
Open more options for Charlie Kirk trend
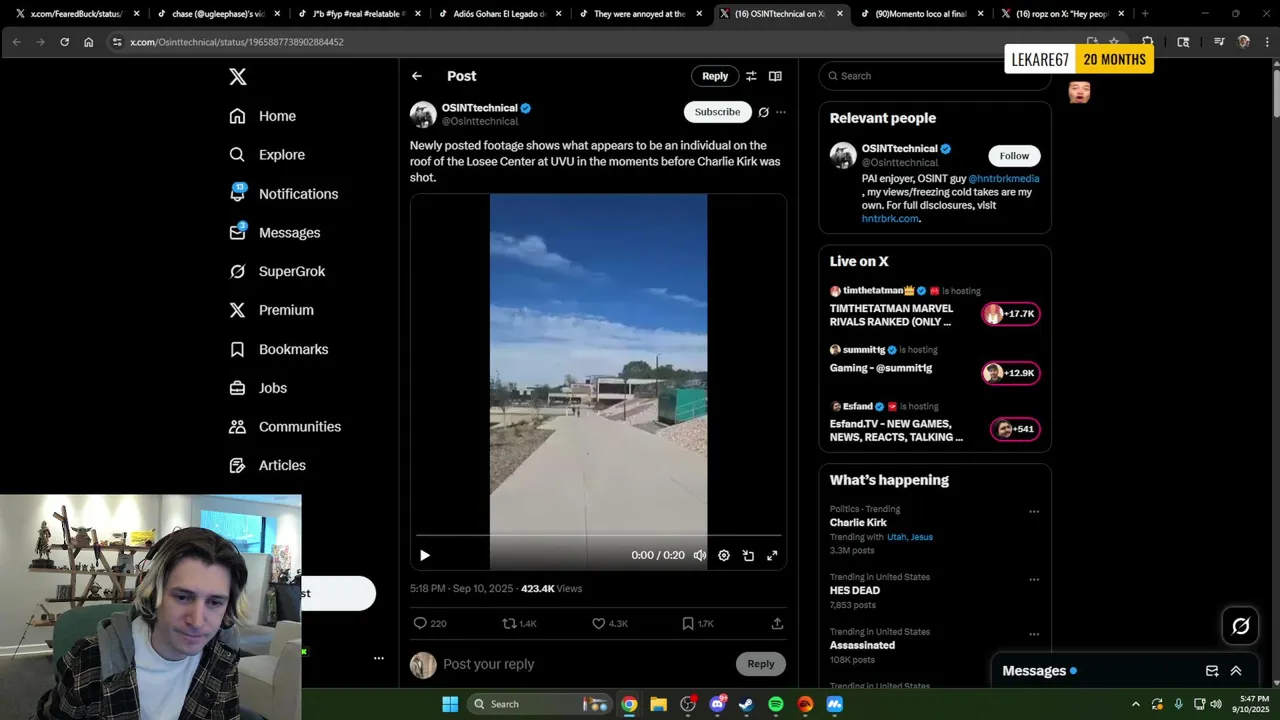pyautogui.click(x=1034, y=511)
